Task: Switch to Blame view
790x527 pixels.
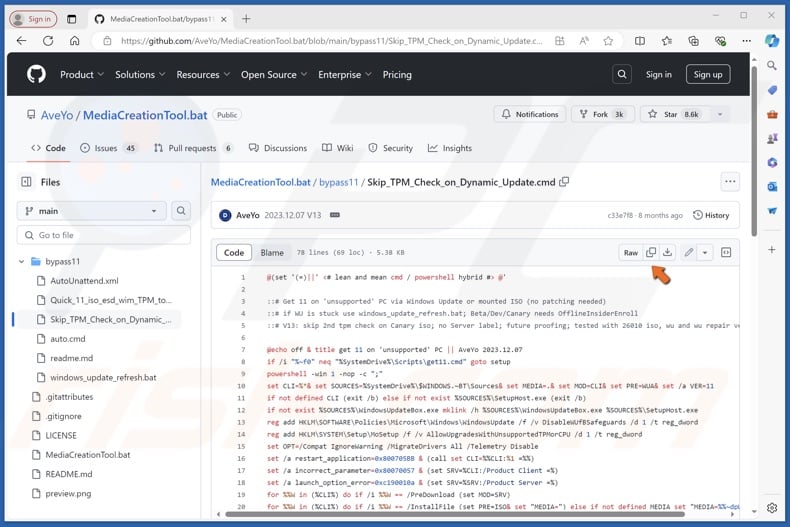Action: coord(272,253)
